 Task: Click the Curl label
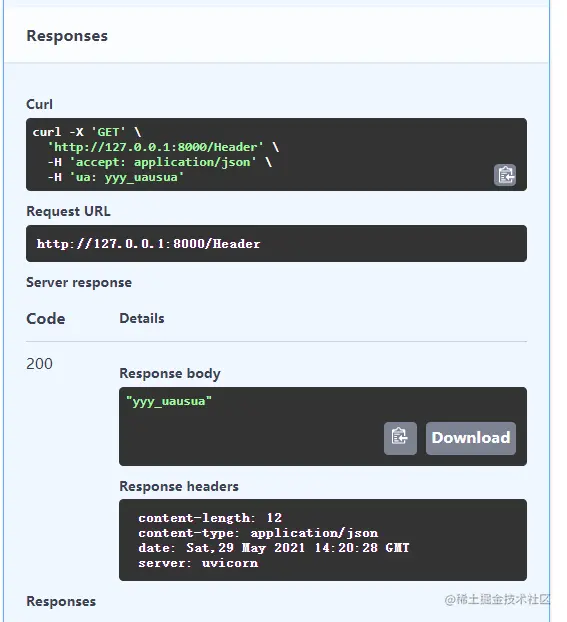(x=39, y=104)
